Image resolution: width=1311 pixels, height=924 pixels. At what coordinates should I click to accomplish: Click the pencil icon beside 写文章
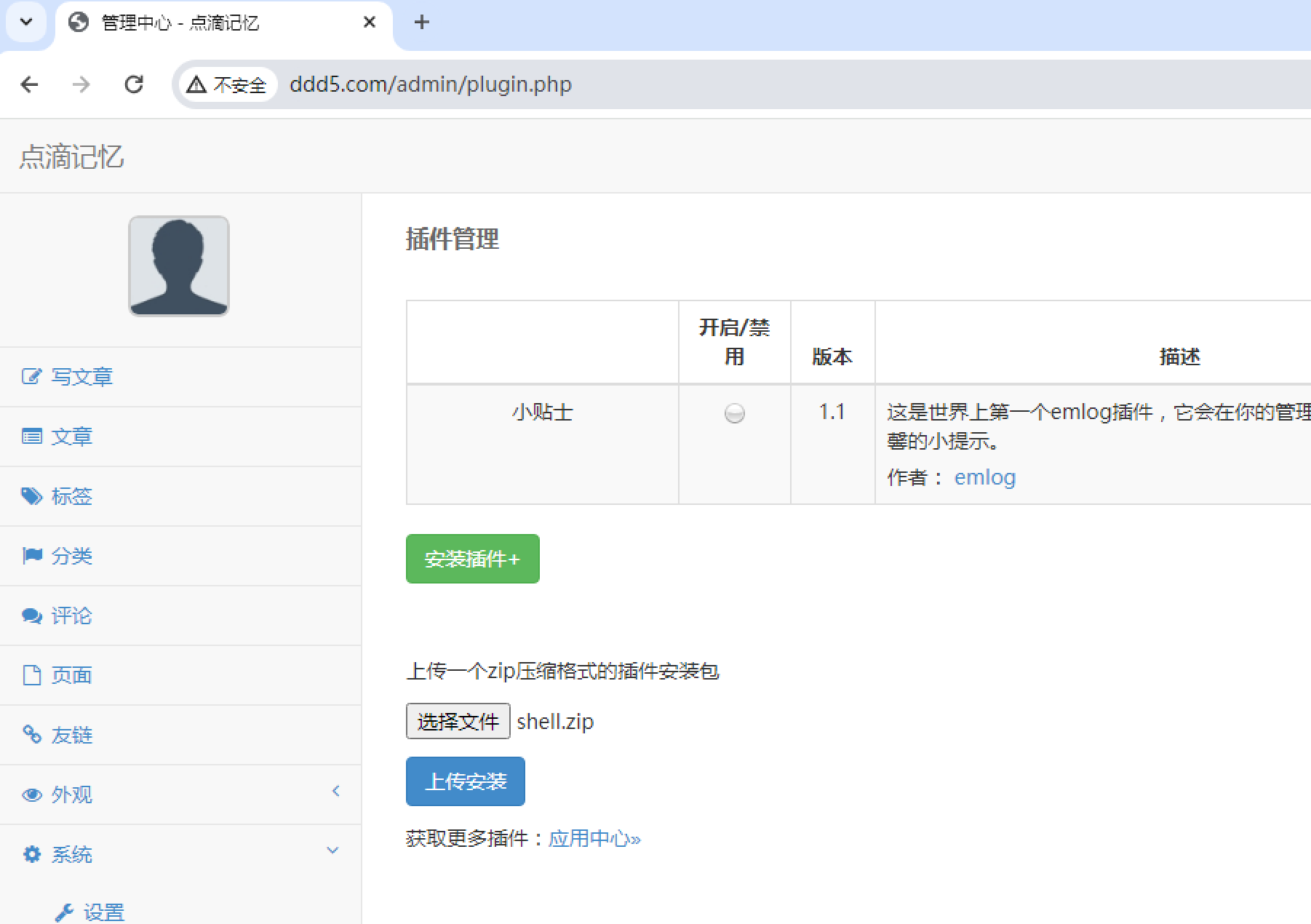31,377
